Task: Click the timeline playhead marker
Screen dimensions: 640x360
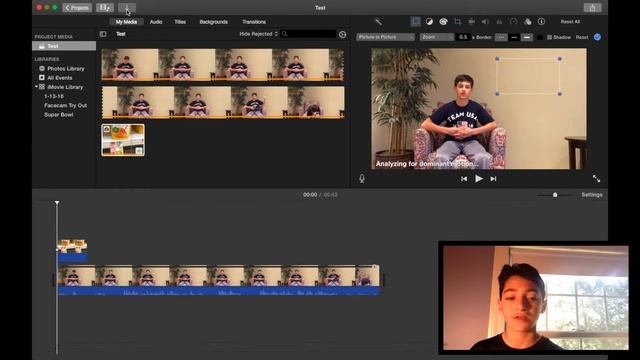Action: [x=57, y=203]
